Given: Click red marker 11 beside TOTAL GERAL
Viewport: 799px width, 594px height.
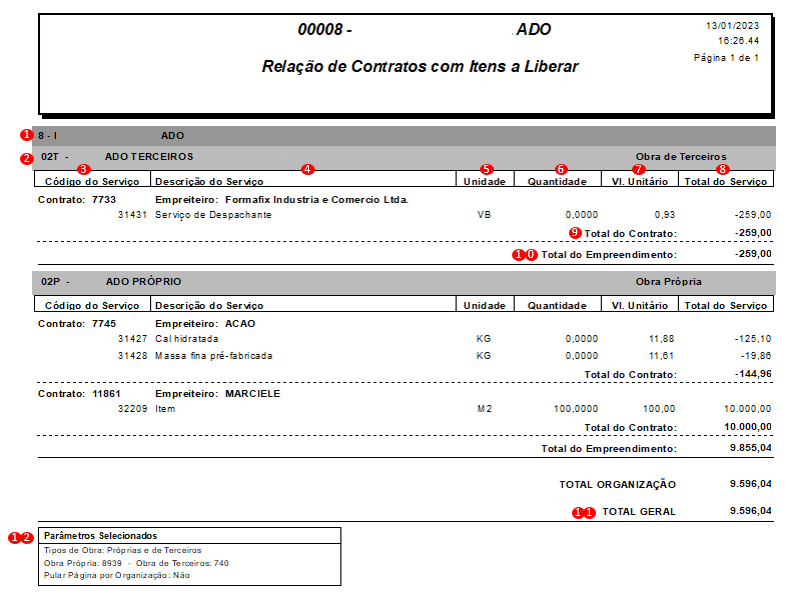Looking at the screenshot, I should 583,512.
